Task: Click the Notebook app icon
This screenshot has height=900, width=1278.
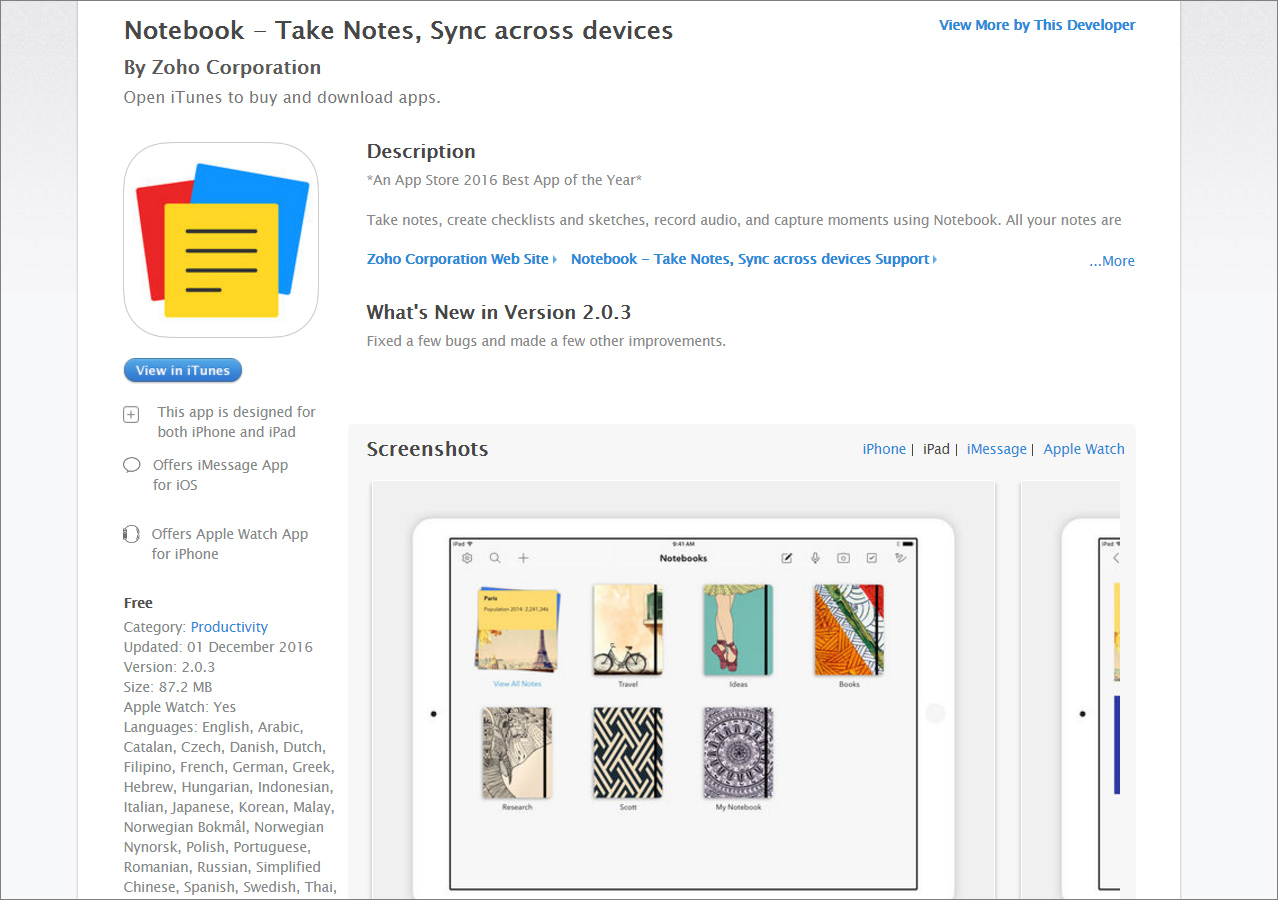Action: click(x=221, y=240)
